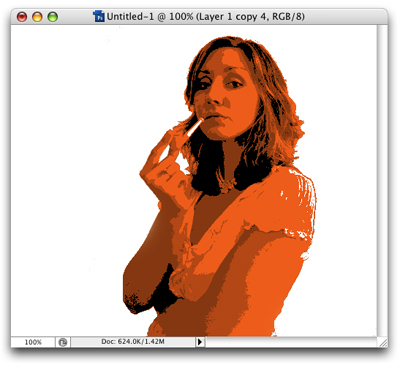Click the window resize grip corner

tap(382, 342)
